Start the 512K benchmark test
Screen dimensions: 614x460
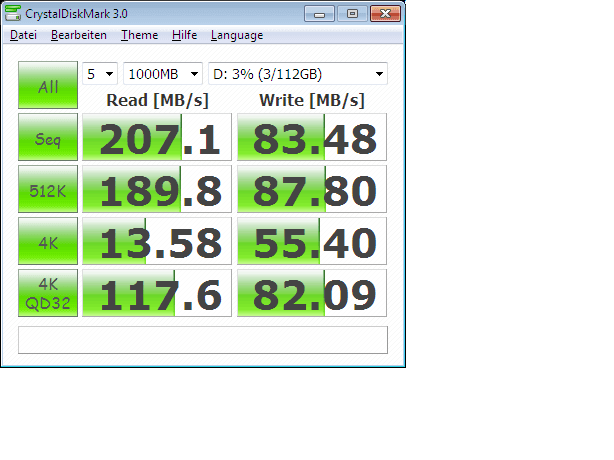tap(48, 189)
